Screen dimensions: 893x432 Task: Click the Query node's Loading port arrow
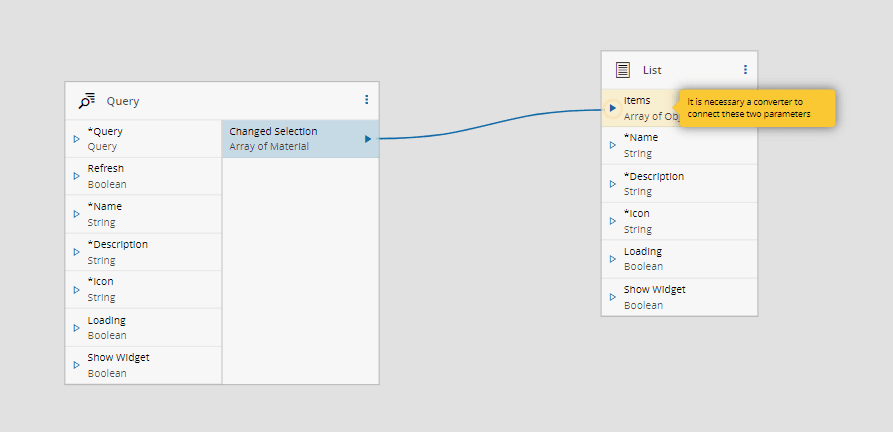77,328
